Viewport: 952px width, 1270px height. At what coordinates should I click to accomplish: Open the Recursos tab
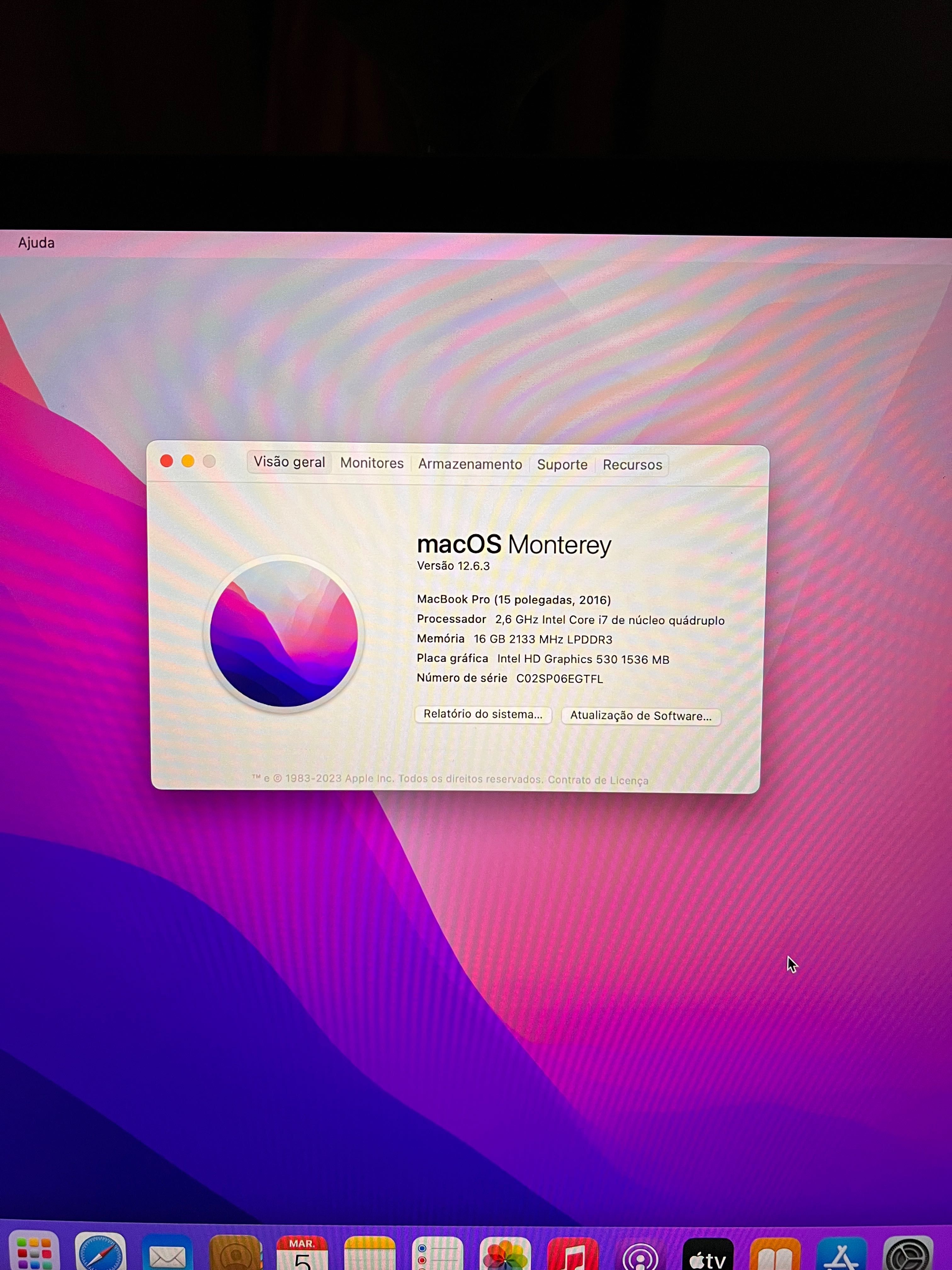point(632,465)
